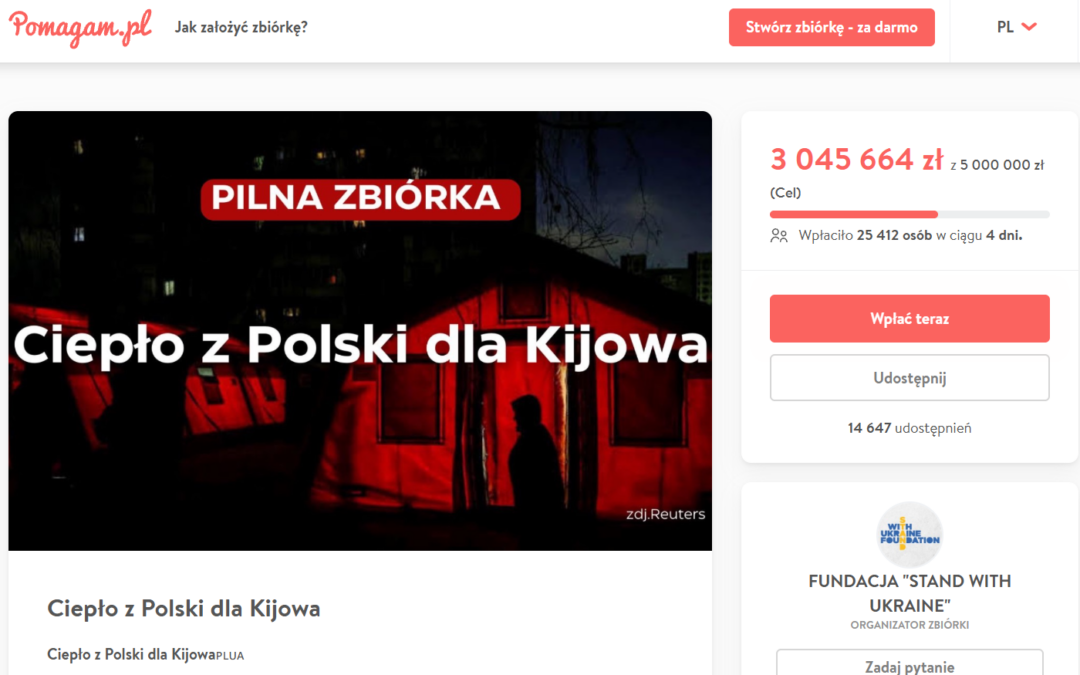Viewport: 1080px width, 675px height.
Task: Expand the PL language dropdown
Action: [x=1017, y=27]
